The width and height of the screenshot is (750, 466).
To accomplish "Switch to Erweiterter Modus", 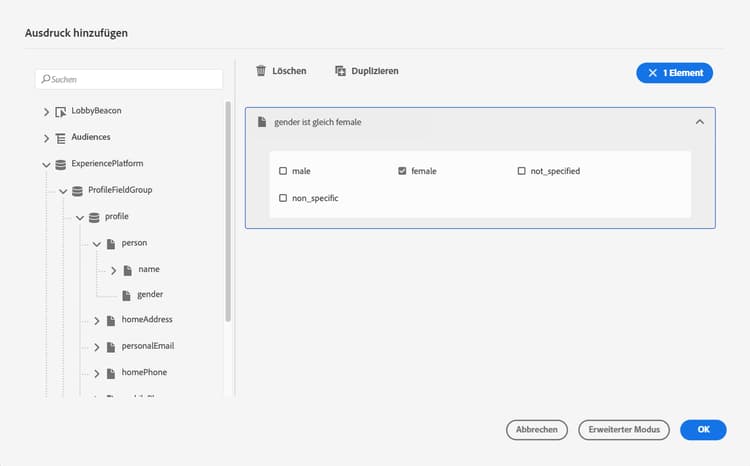I will (624, 430).
